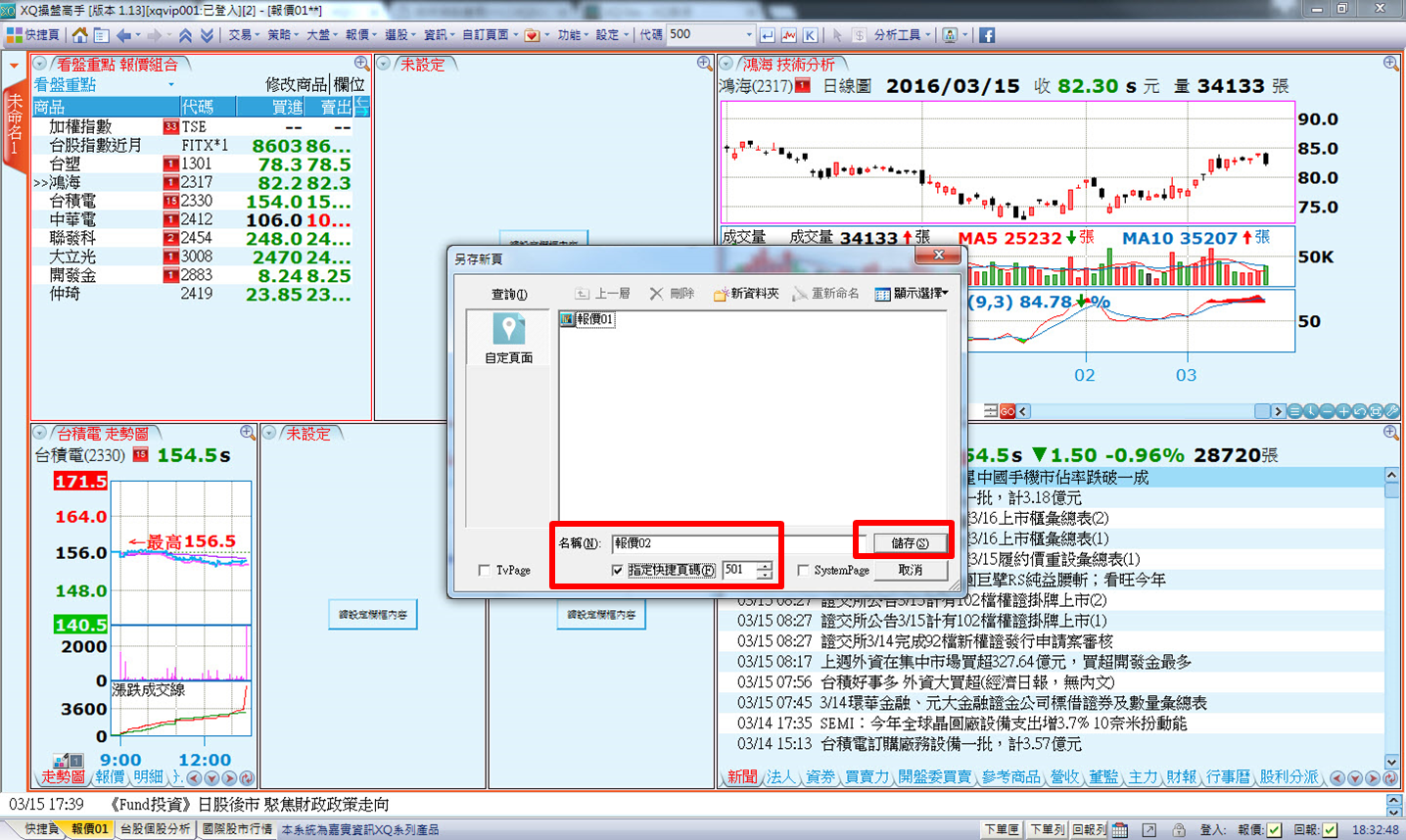Click the double up-arrow page icon
Image resolution: width=1406 pixels, height=840 pixels.
pyautogui.click(x=185, y=35)
